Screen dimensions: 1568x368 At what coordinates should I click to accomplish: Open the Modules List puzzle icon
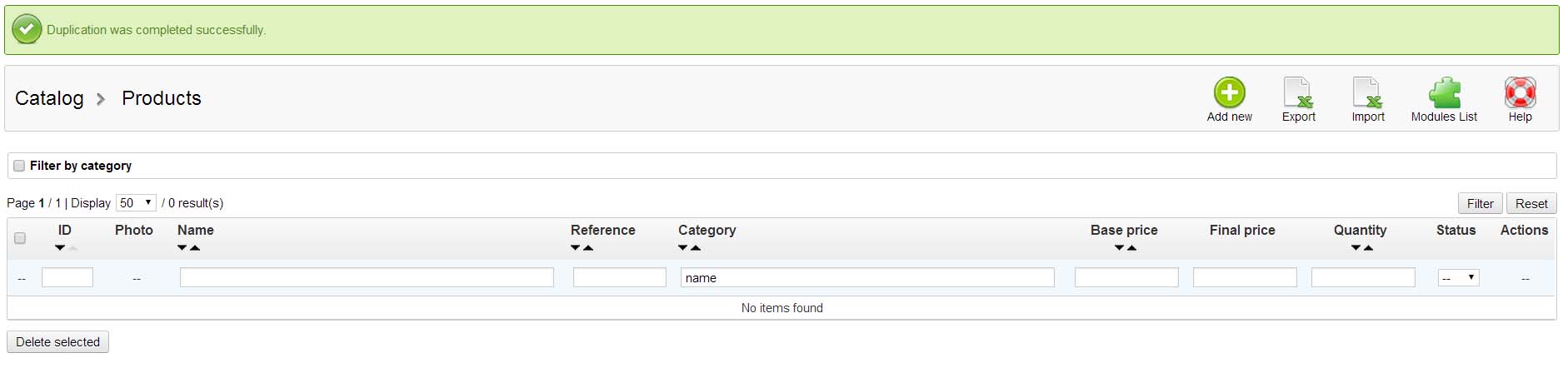coord(1444,93)
